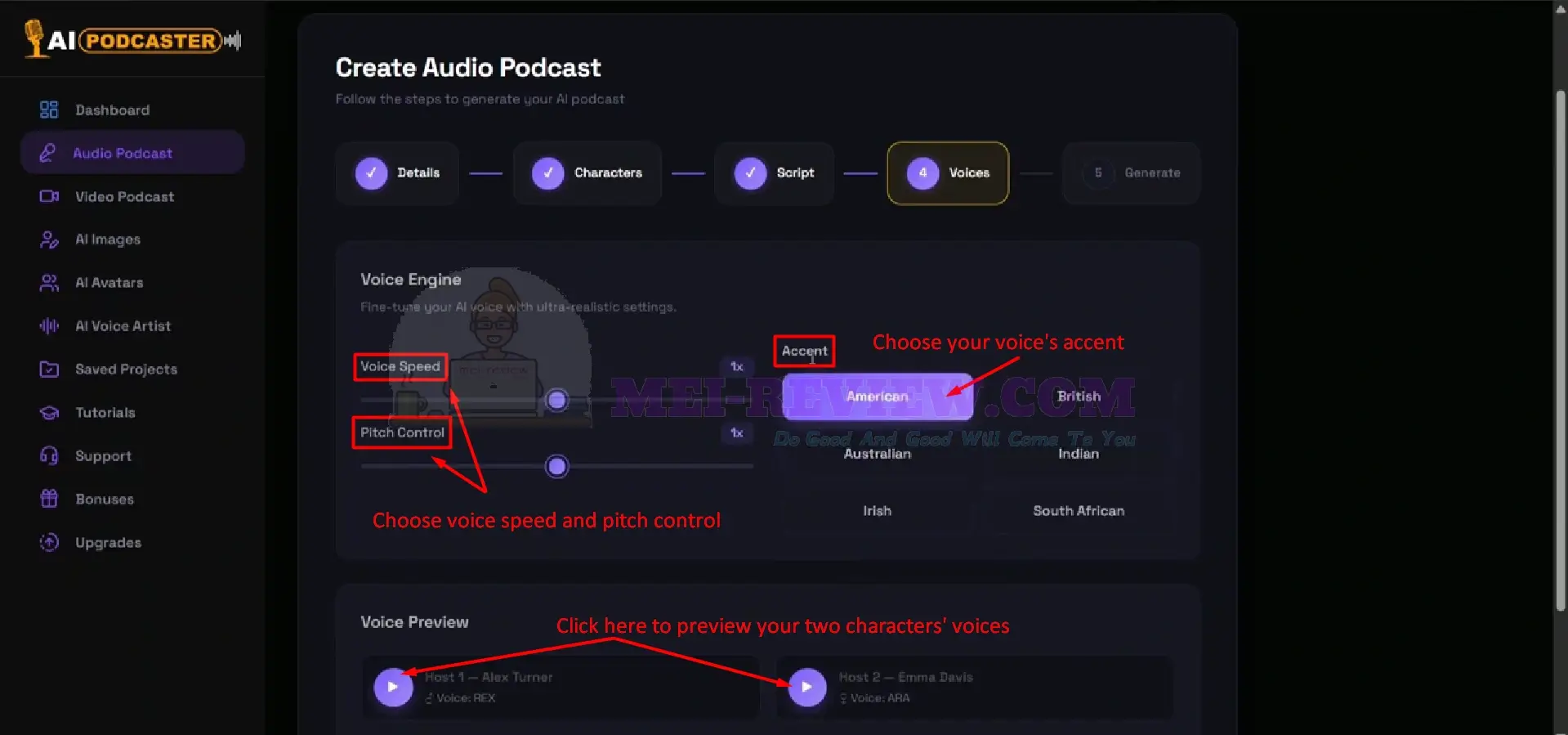This screenshot has width=1568, height=735.
Task: Click the Support headset icon
Action: point(49,455)
